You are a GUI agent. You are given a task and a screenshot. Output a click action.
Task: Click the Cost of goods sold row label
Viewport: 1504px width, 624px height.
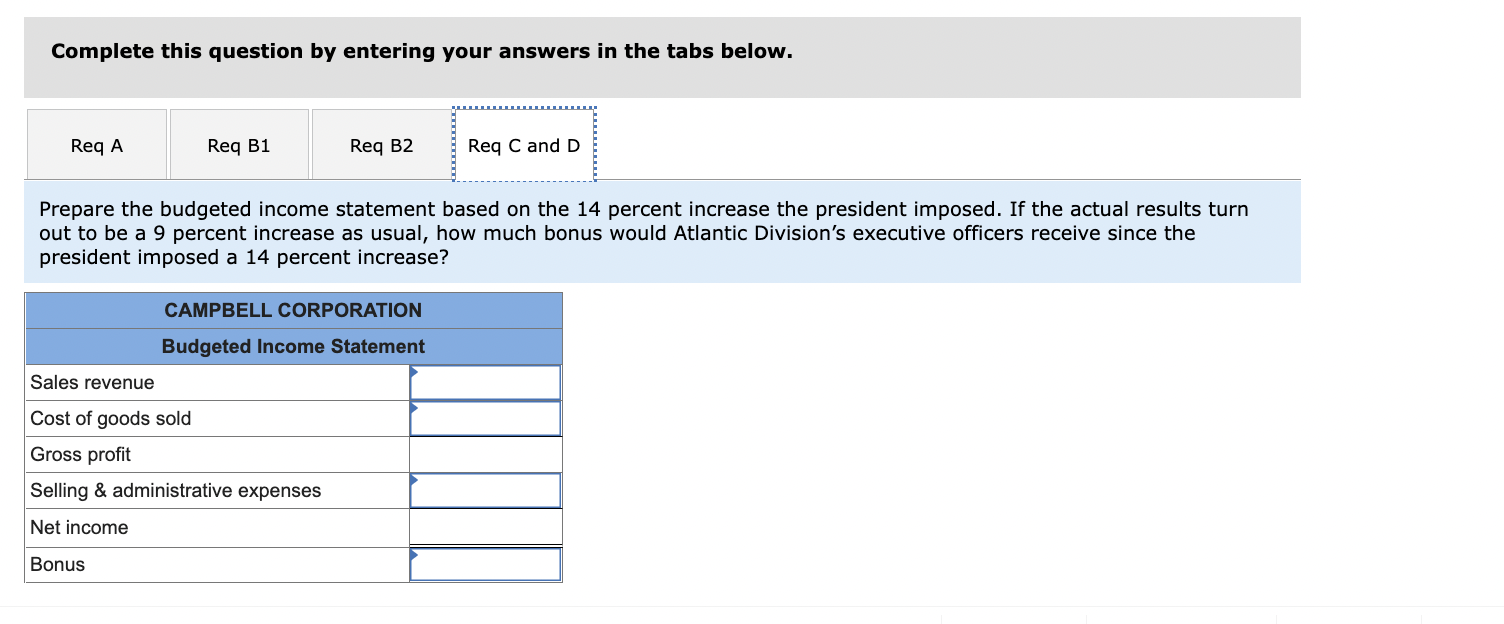(111, 418)
